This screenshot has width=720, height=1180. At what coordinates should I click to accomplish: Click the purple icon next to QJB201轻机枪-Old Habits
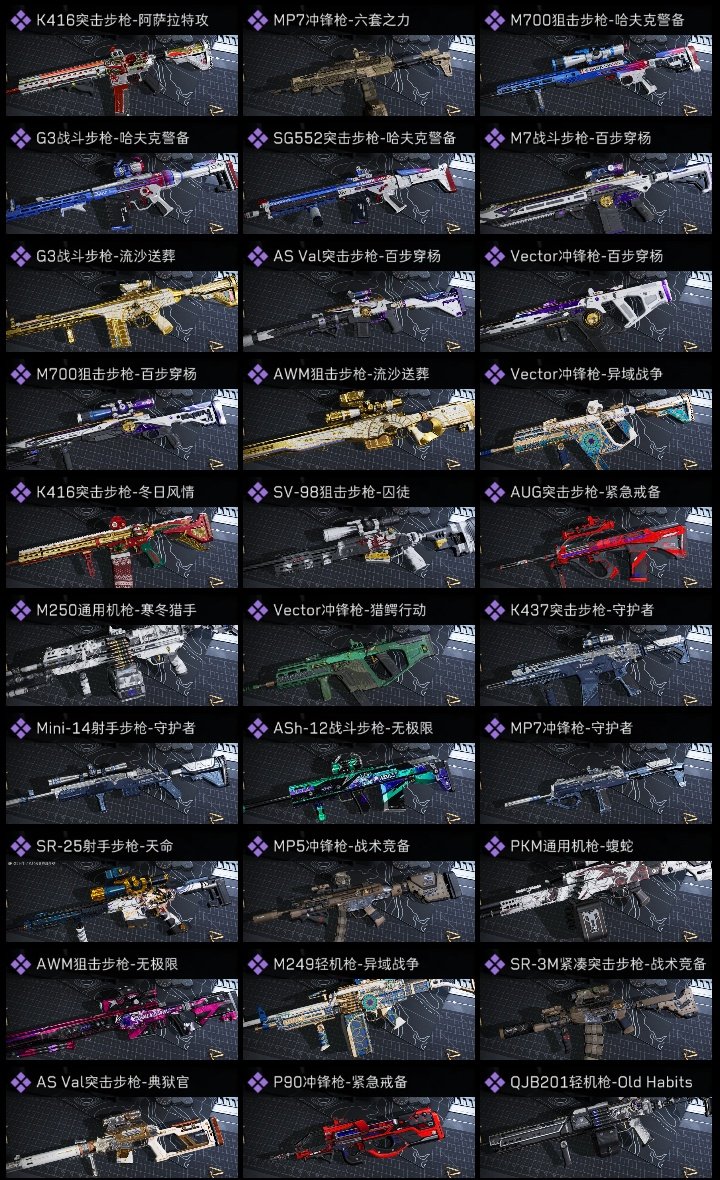(x=494, y=1082)
